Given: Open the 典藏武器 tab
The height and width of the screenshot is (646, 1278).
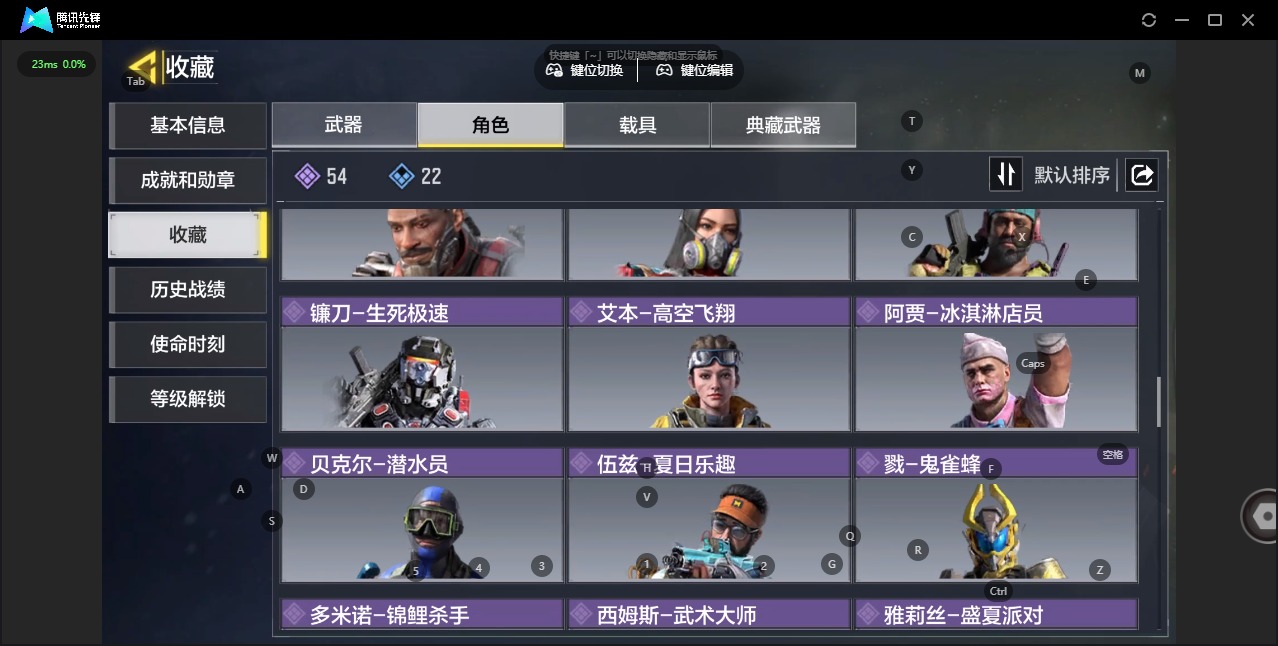Looking at the screenshot, I should [783, 125].
